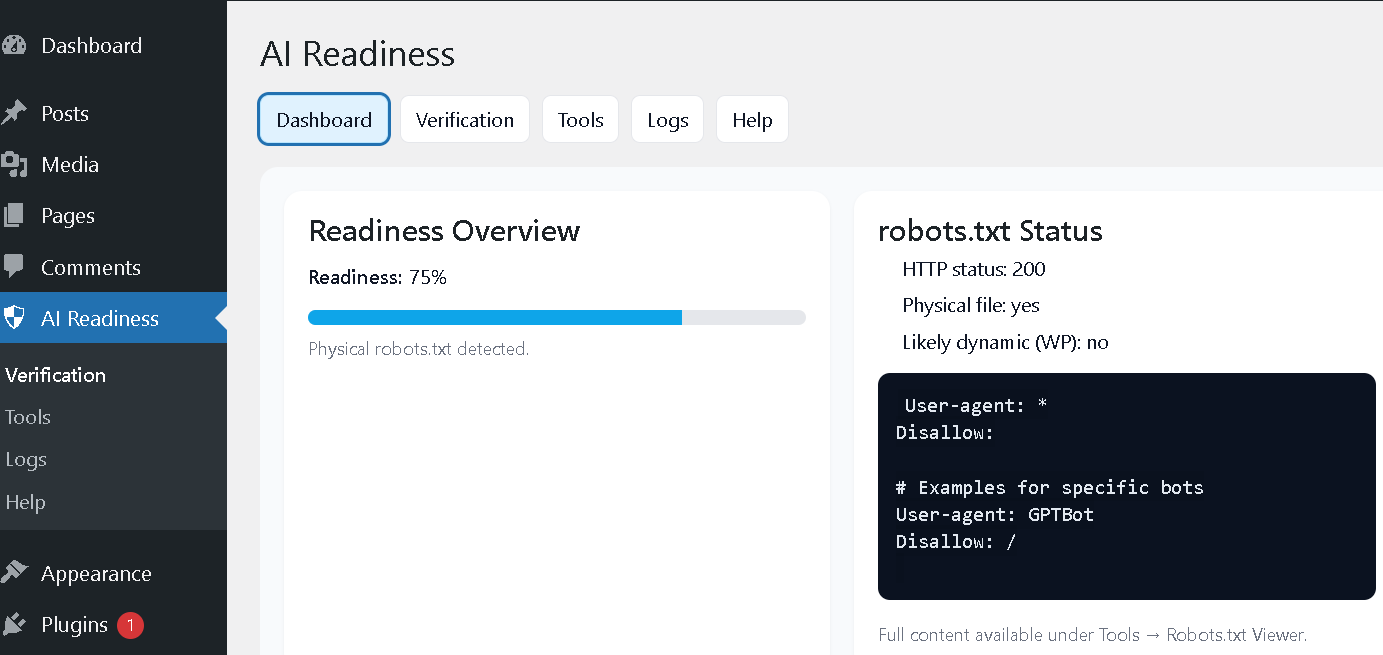Select the Logs tab

[x=667, y=120]
